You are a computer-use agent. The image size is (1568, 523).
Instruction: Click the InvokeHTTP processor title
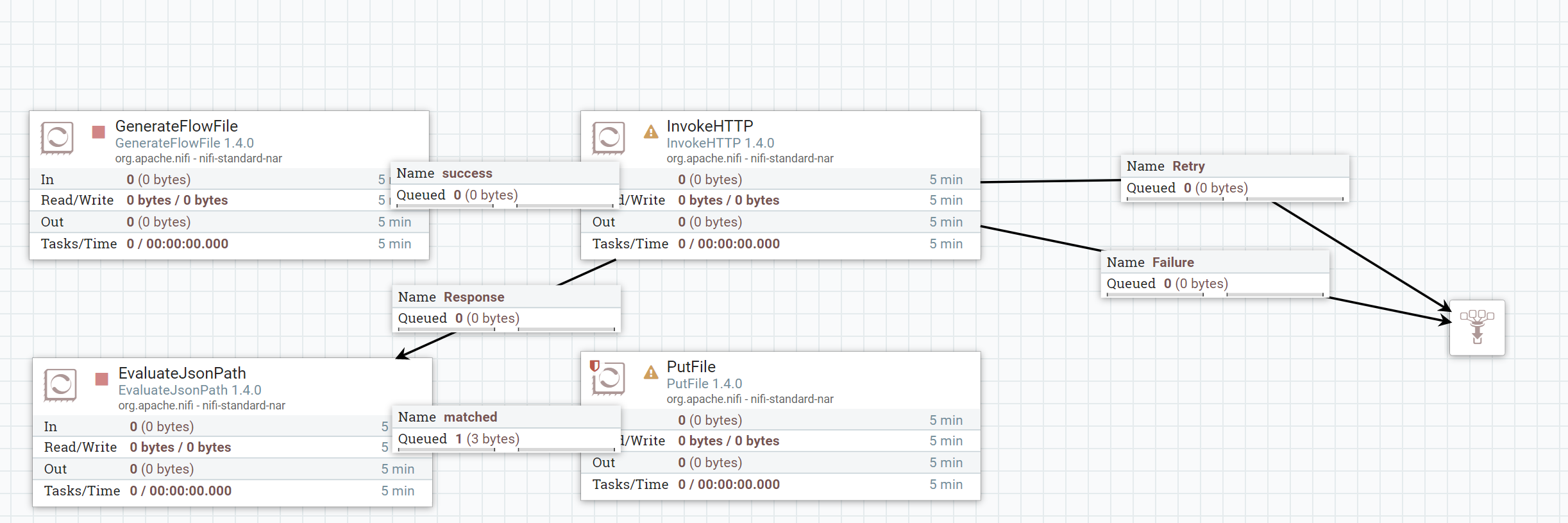click(710, 126)
